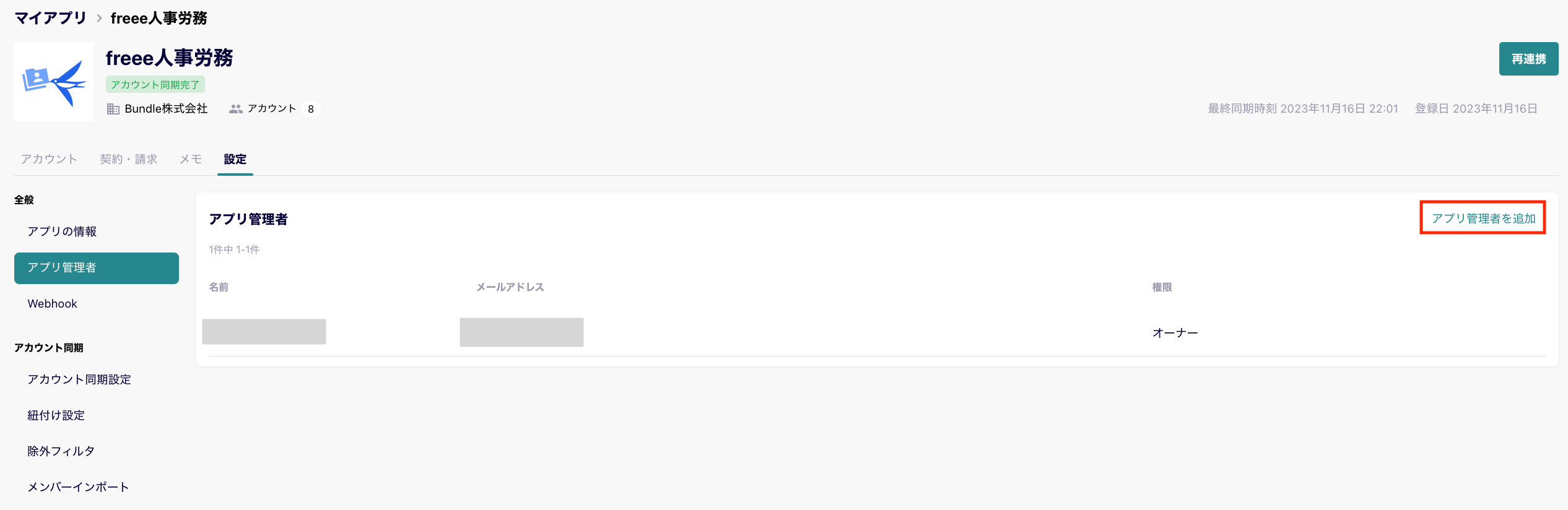Click the アカウント同期完了 status badge
Viewport: 1568px width, 510px height.
tap(155, 85)
